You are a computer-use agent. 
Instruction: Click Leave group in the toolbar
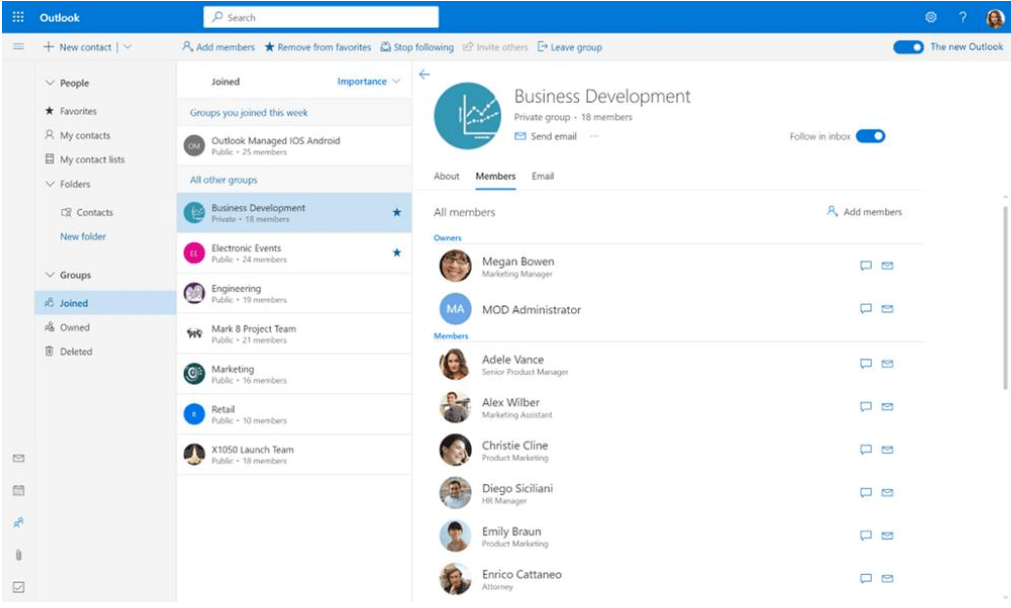(x=569, y=47)
